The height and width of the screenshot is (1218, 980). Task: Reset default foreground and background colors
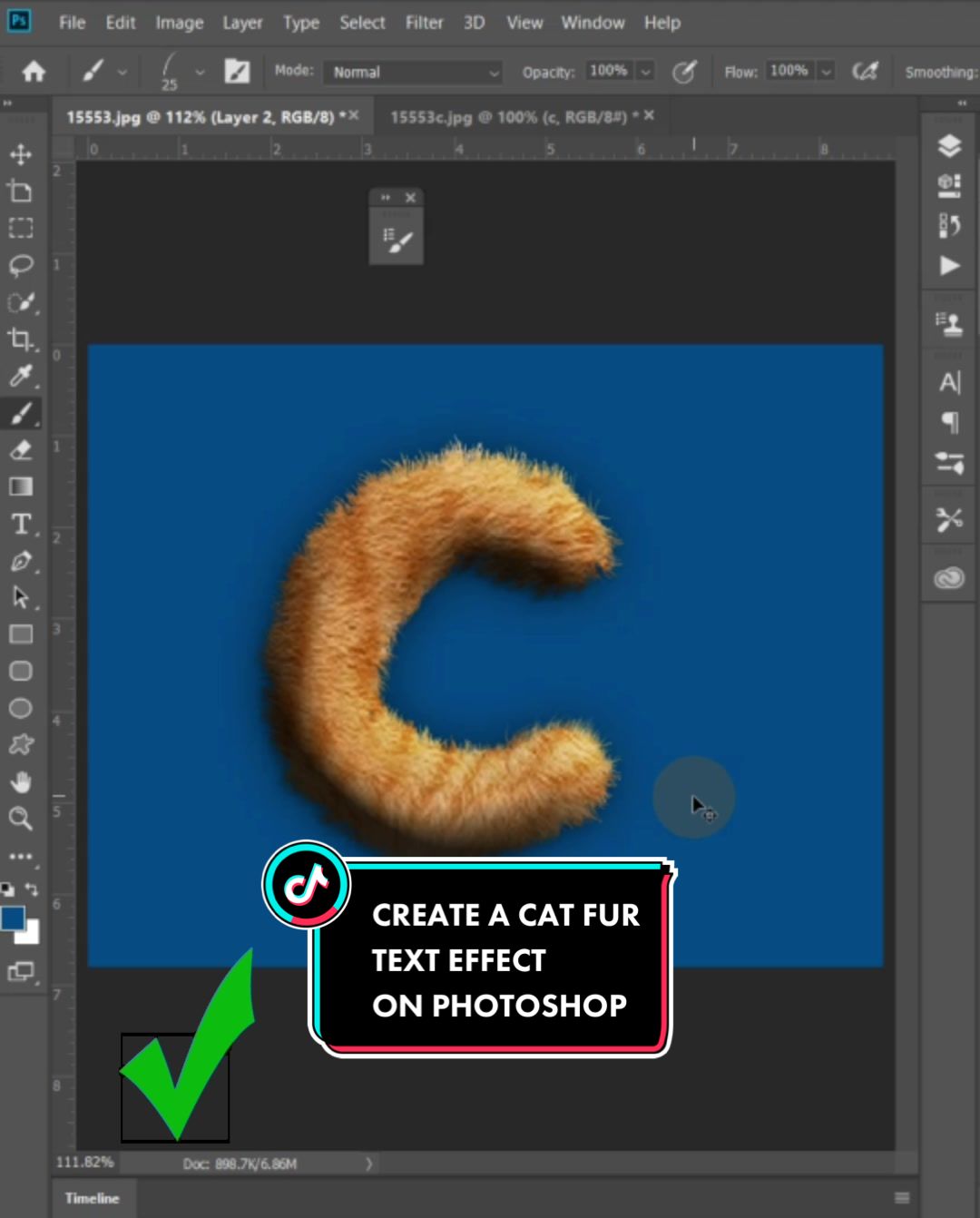click(x=7, y=889)
